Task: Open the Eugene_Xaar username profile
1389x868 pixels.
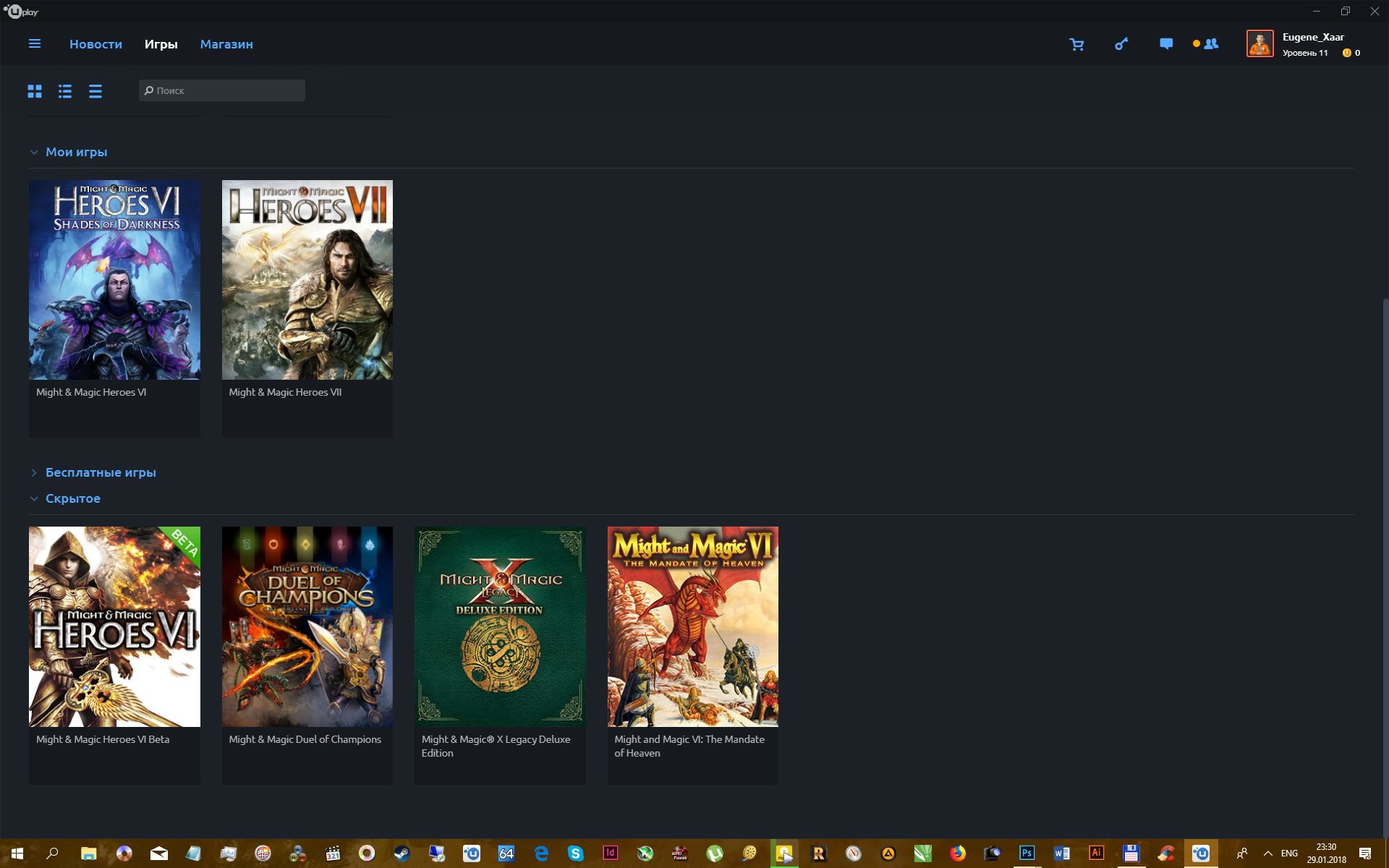Action: click(1313, 37)
